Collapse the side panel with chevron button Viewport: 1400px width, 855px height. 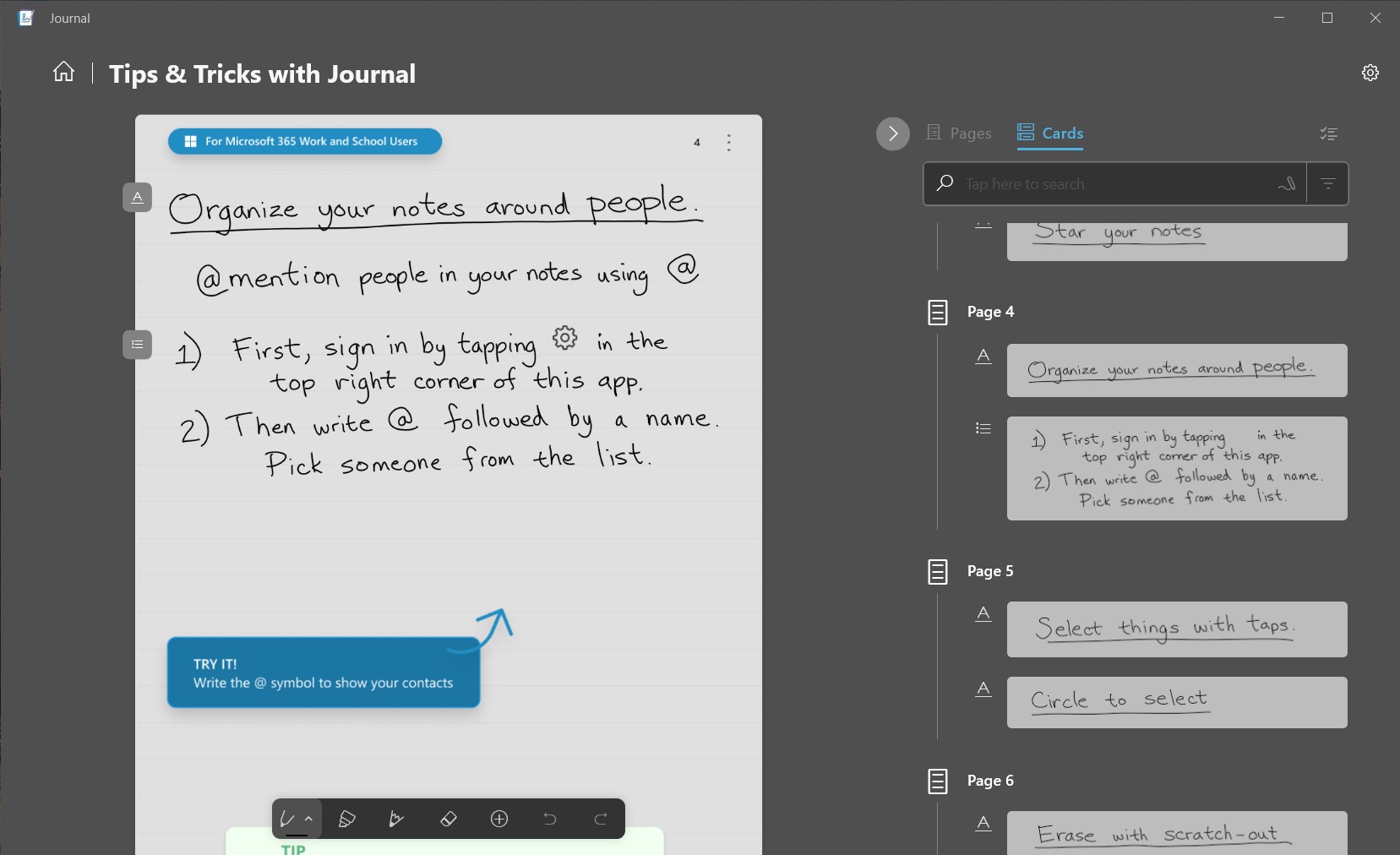(893, 133)
